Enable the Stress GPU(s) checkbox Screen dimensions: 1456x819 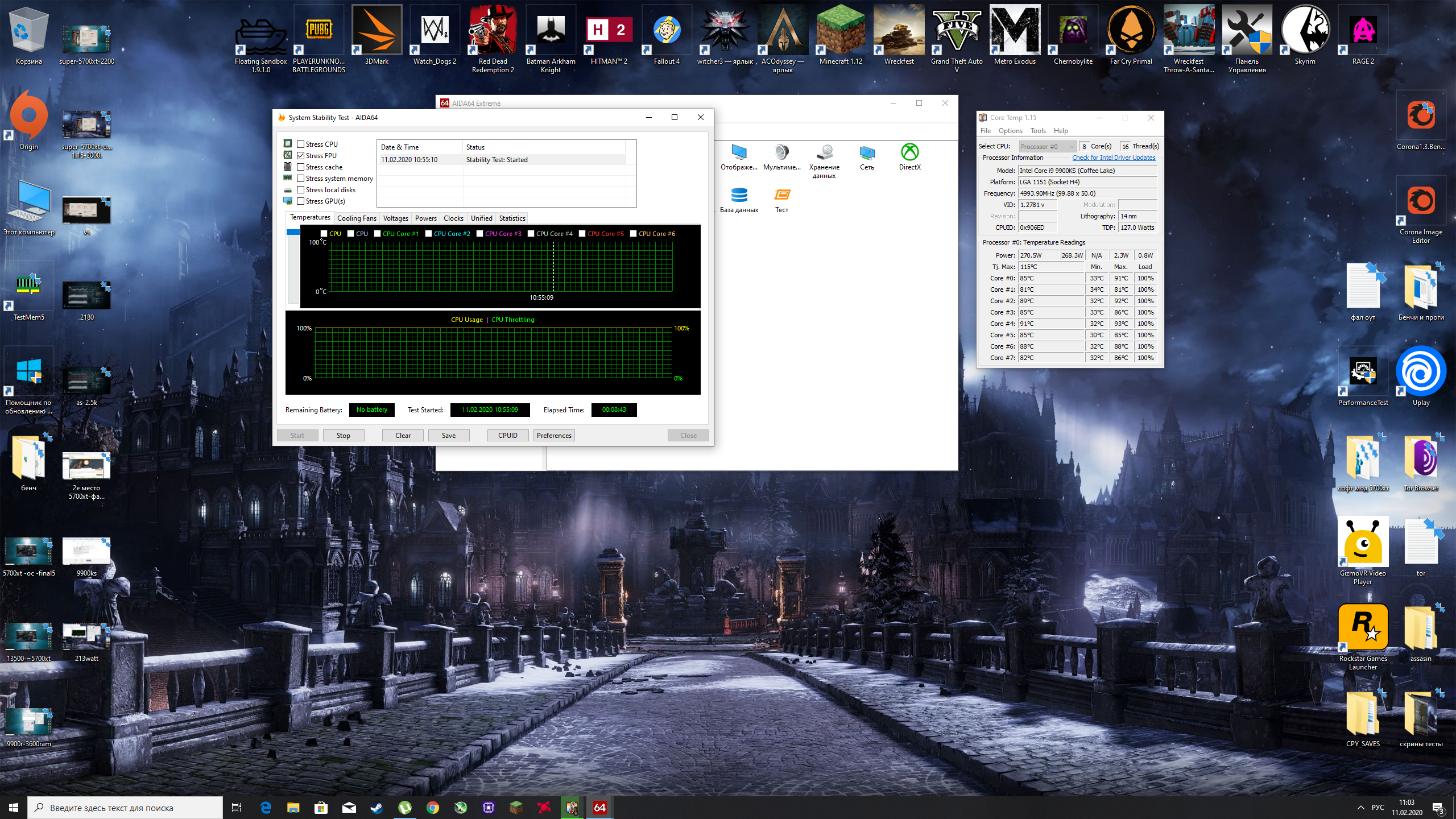(x=301, y=201)
